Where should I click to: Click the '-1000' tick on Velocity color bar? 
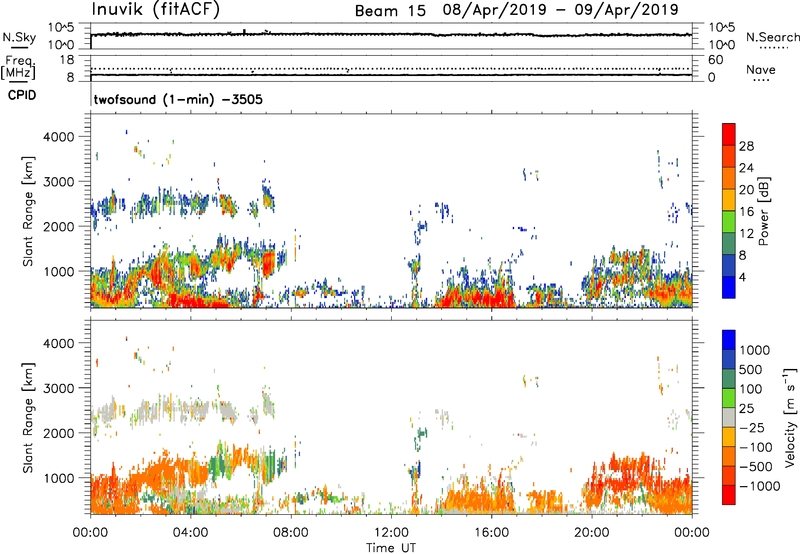coord(759,486)
